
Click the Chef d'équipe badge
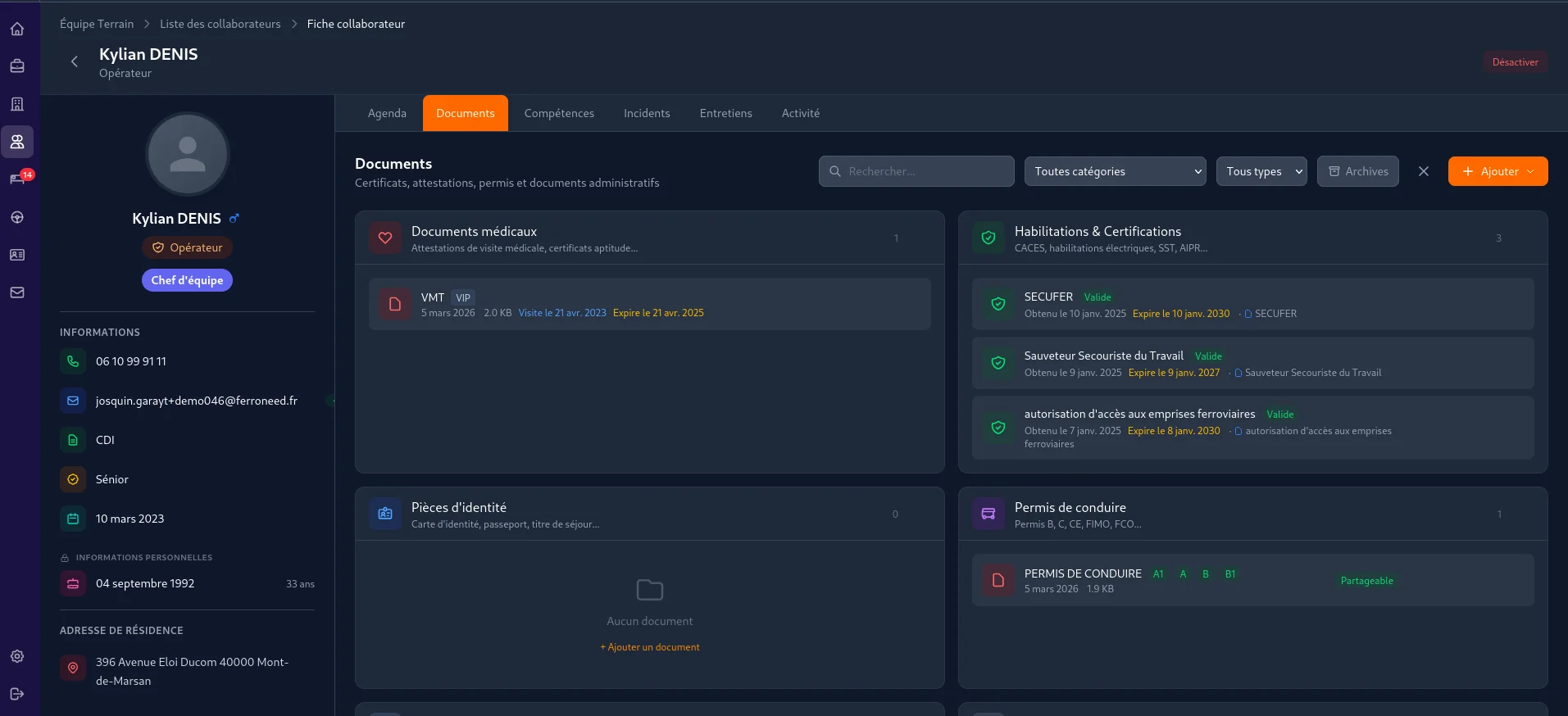pyautogui.click(x=187, y=280)
